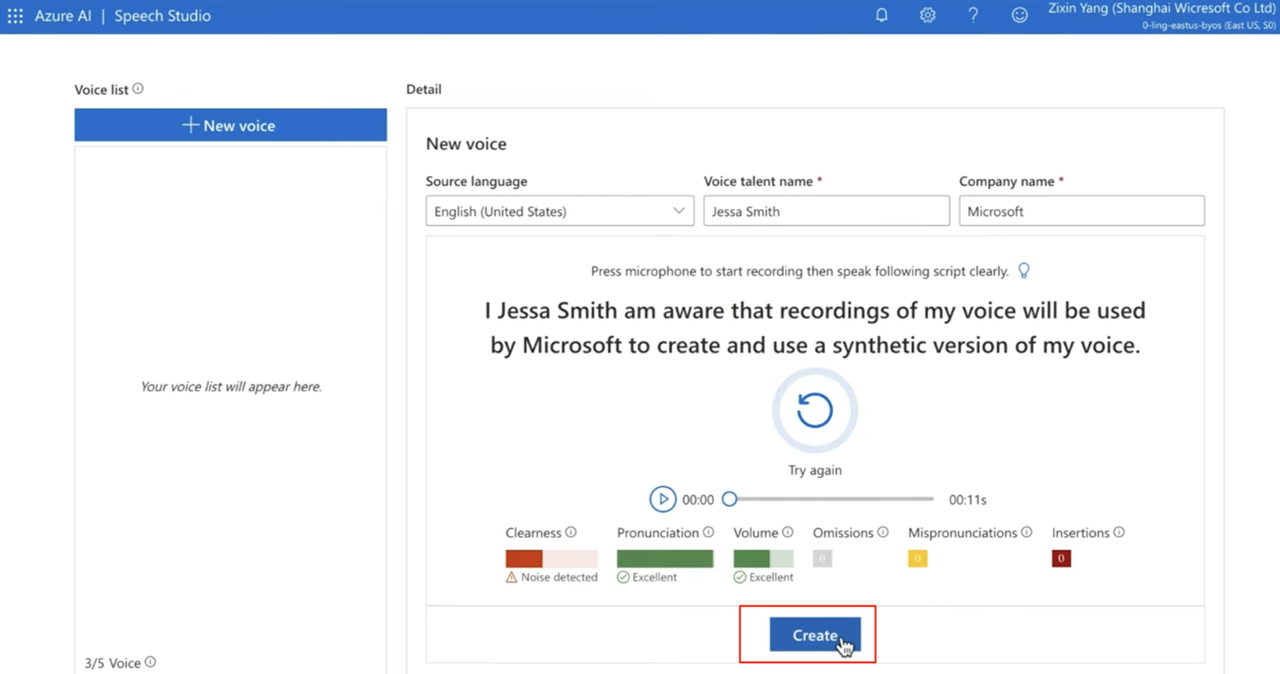Click the 'Try again' label
Screen dimensions: 1280x674
[x=815, y=470]
